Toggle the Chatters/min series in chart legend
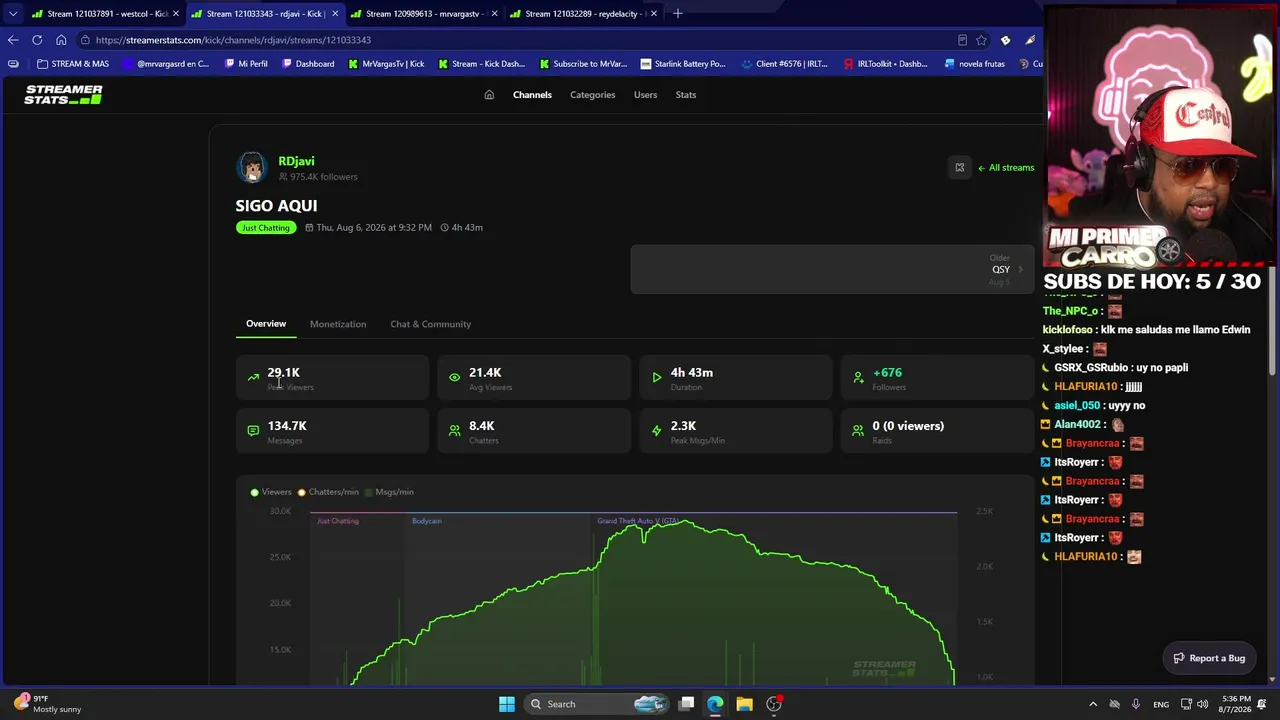This screenshot has height=720, width=1280. pyautogui.click(x=328, y=492)
